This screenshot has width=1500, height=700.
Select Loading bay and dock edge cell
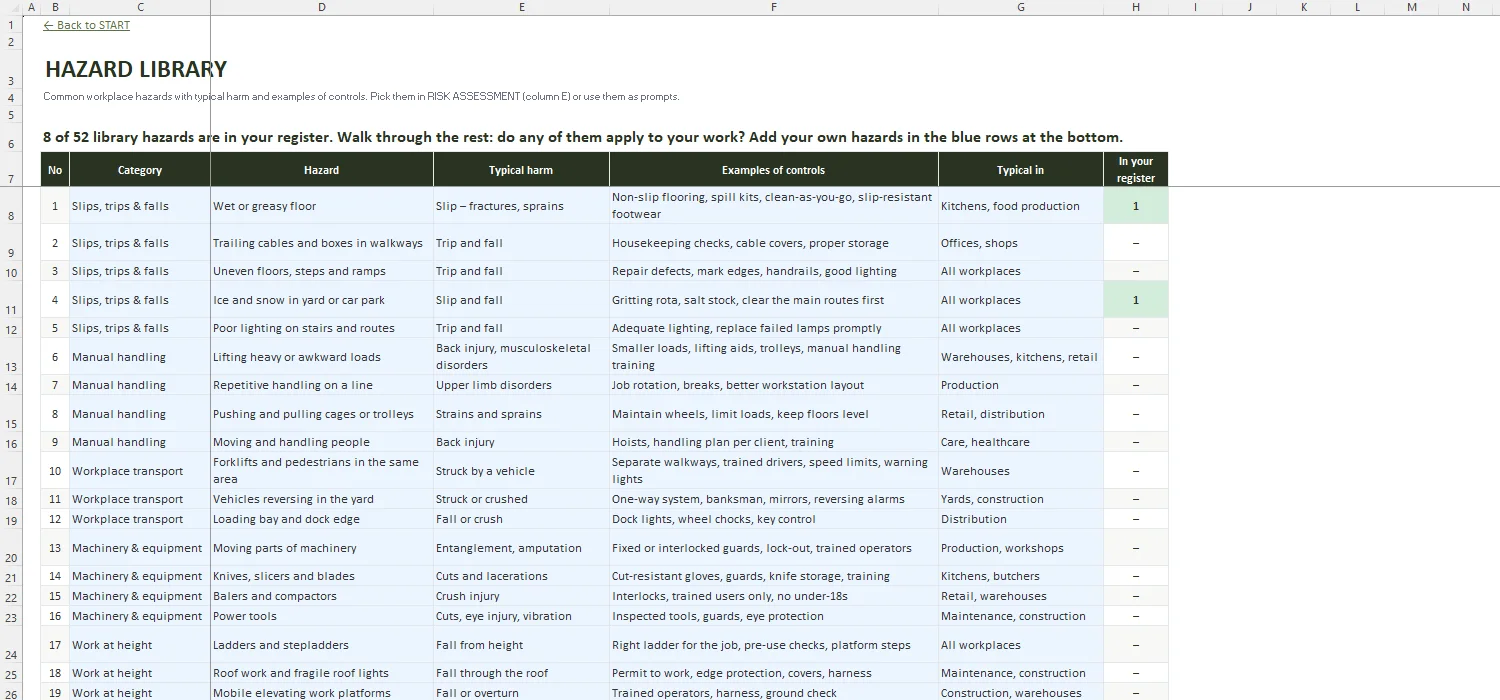click(x=322, y=519)
